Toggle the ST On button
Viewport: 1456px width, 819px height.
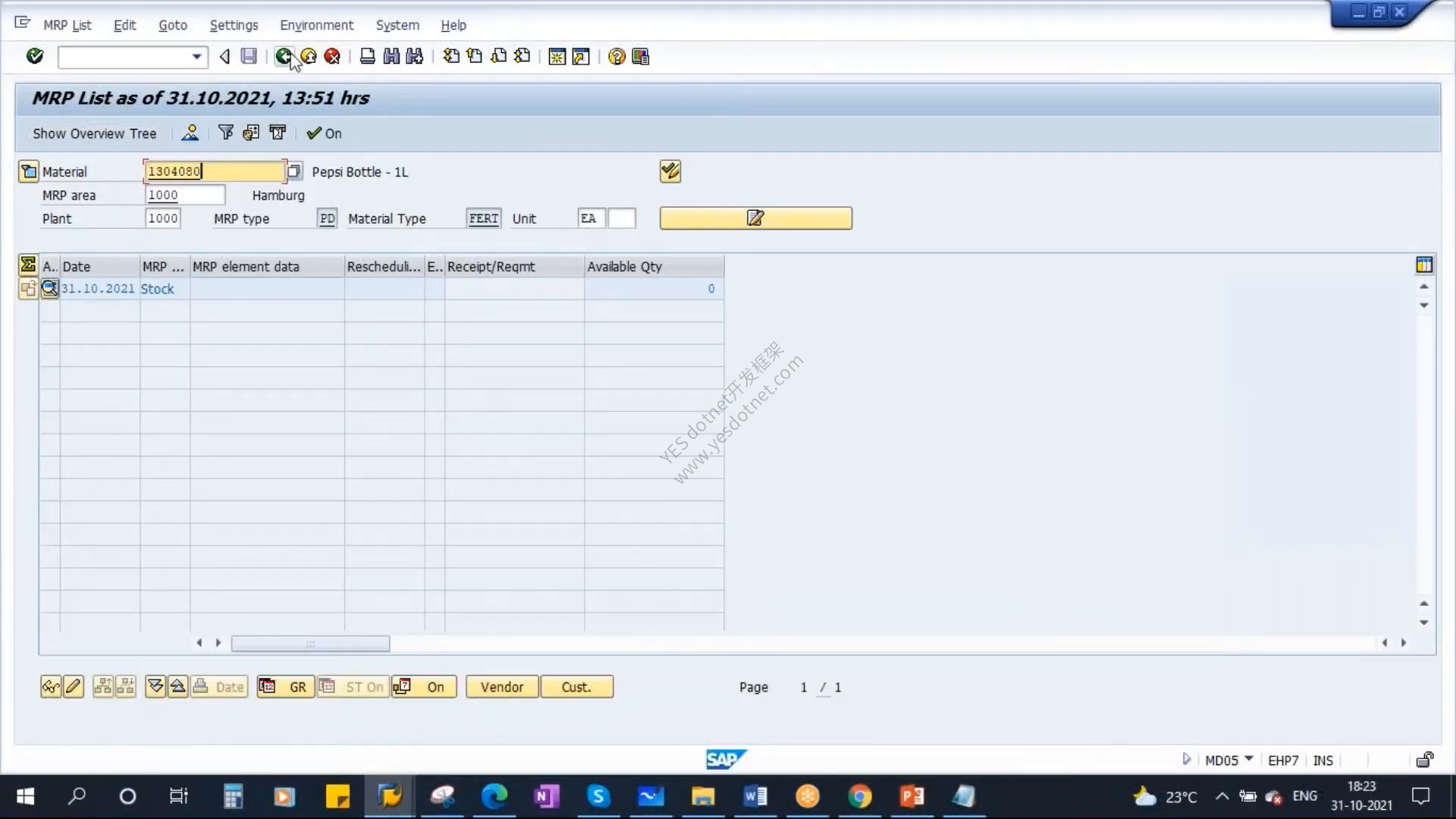(x=353, y=687)
